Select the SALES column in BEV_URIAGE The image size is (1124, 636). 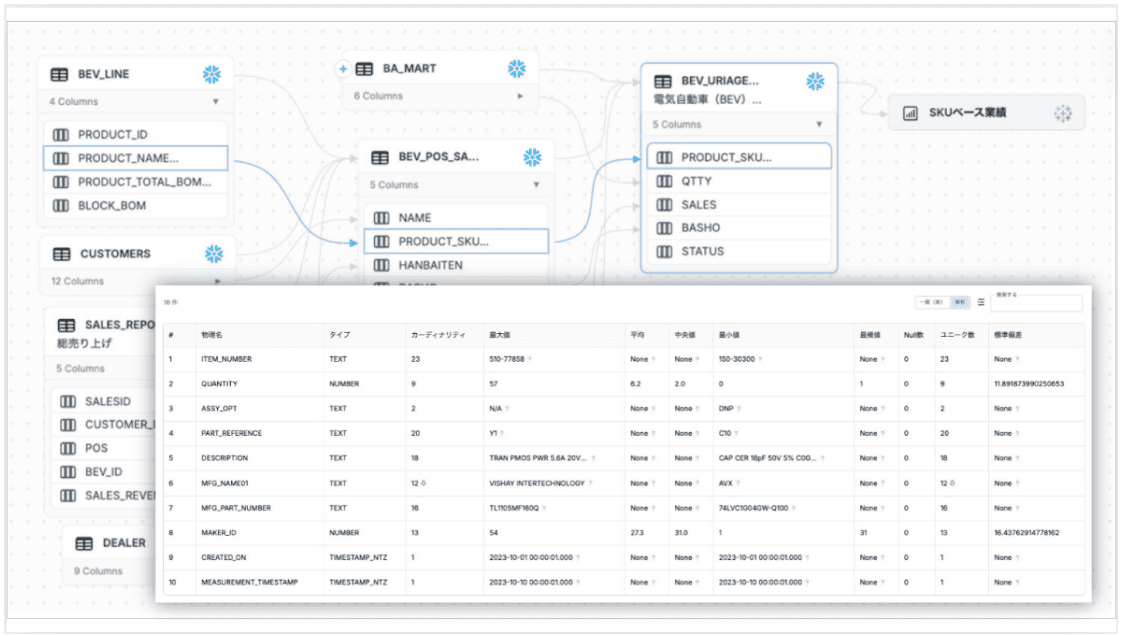point(698,204)
